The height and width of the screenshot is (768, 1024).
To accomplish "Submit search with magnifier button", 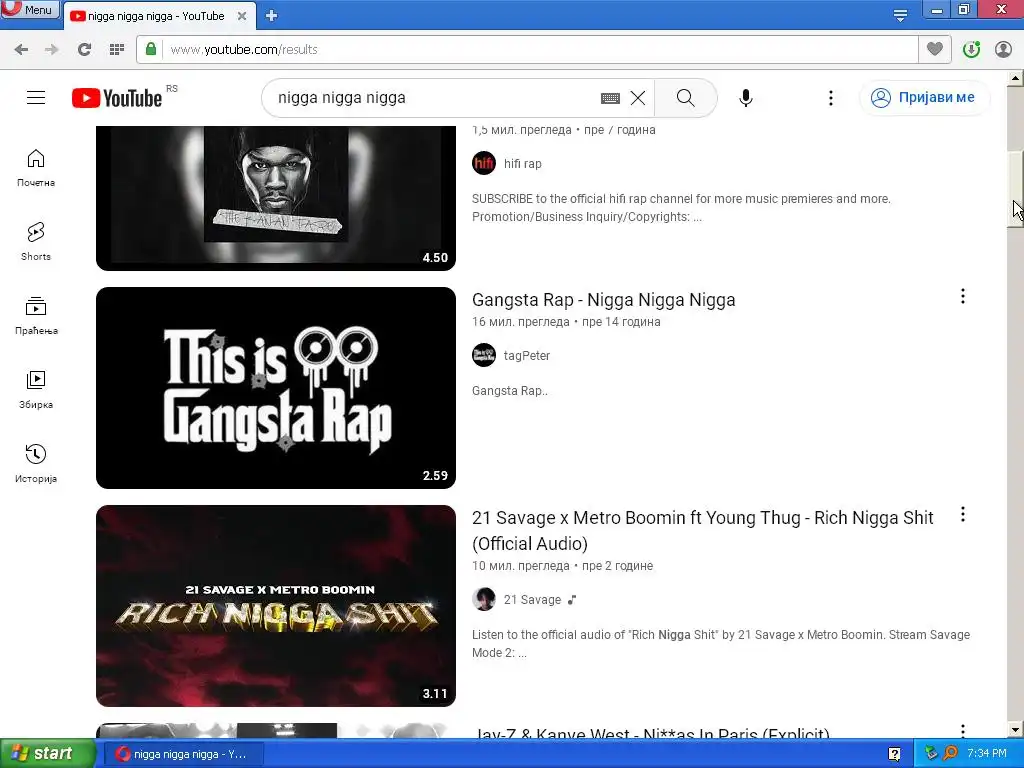I will 686,98.
